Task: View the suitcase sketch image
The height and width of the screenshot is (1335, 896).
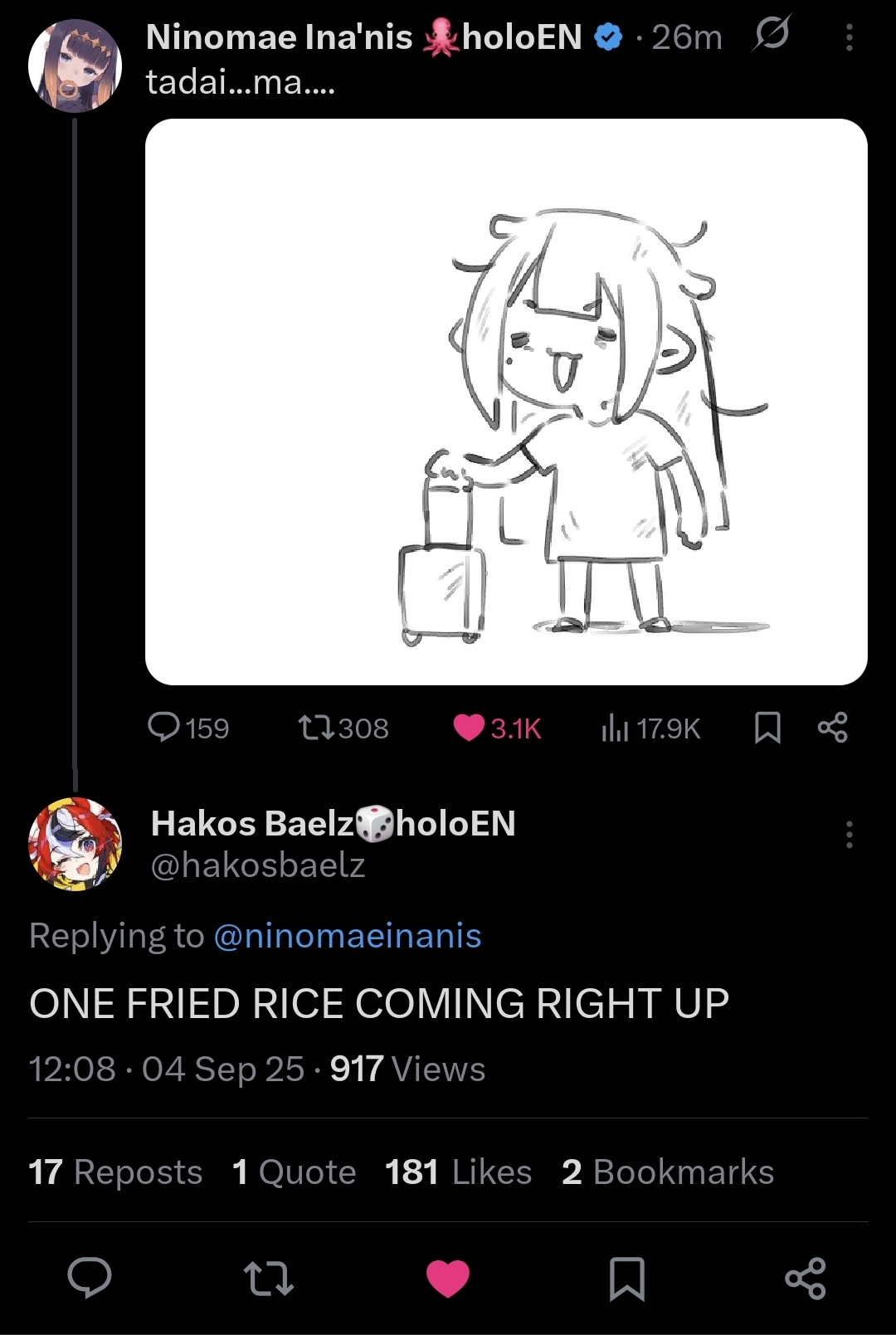Action: [x=506, y=402]
